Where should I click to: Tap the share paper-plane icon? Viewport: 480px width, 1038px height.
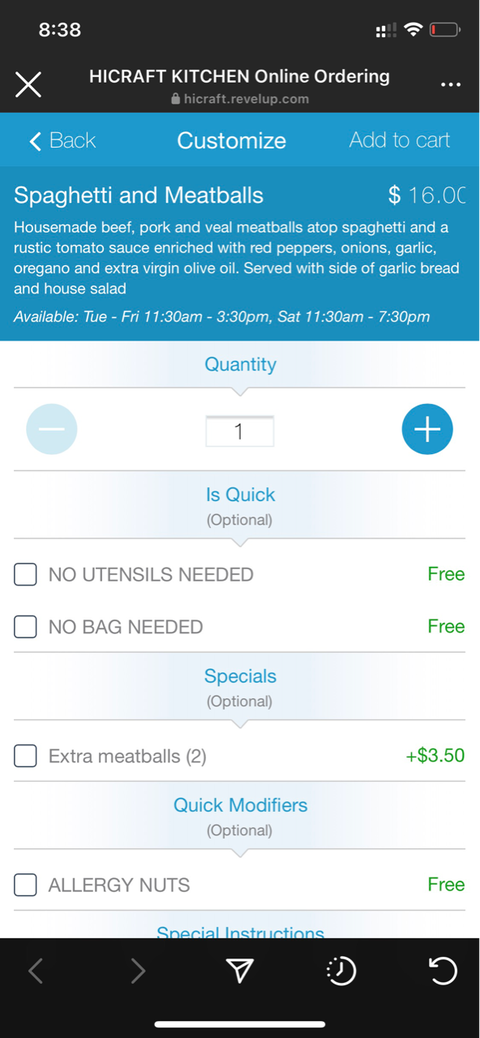click(x=240, y=970)
